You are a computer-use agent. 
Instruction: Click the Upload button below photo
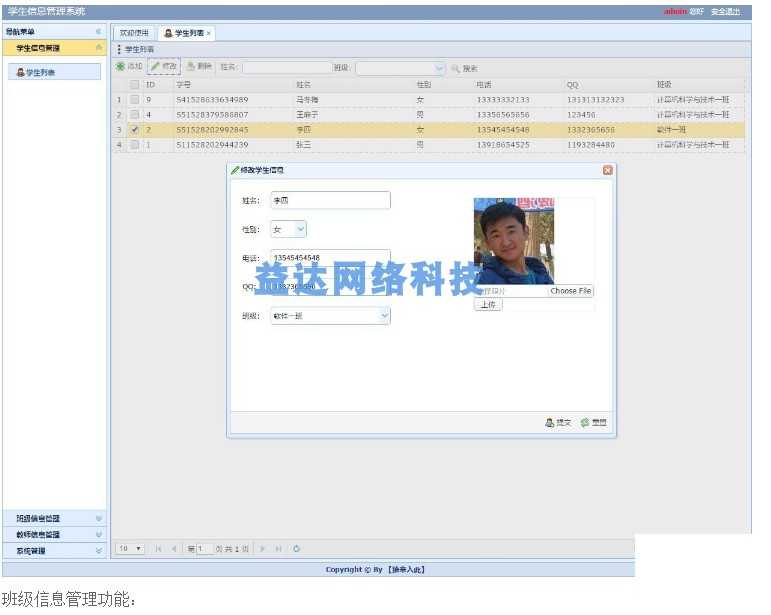click(488, 305)
